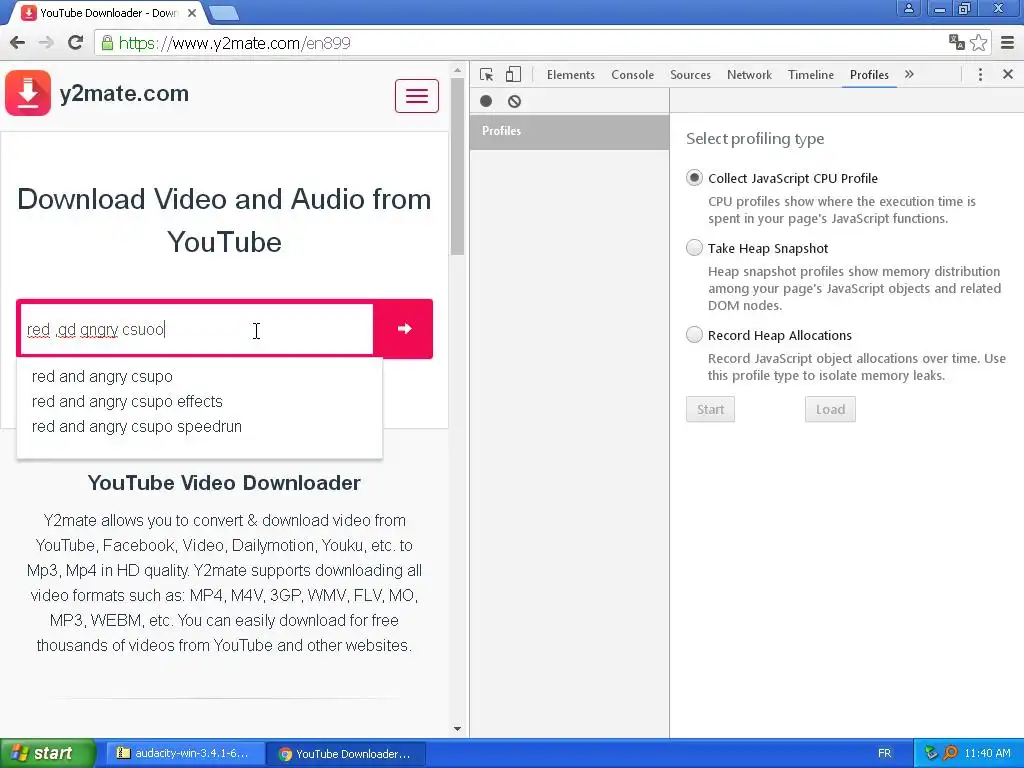Switch to the Console tab

[632, 74]
